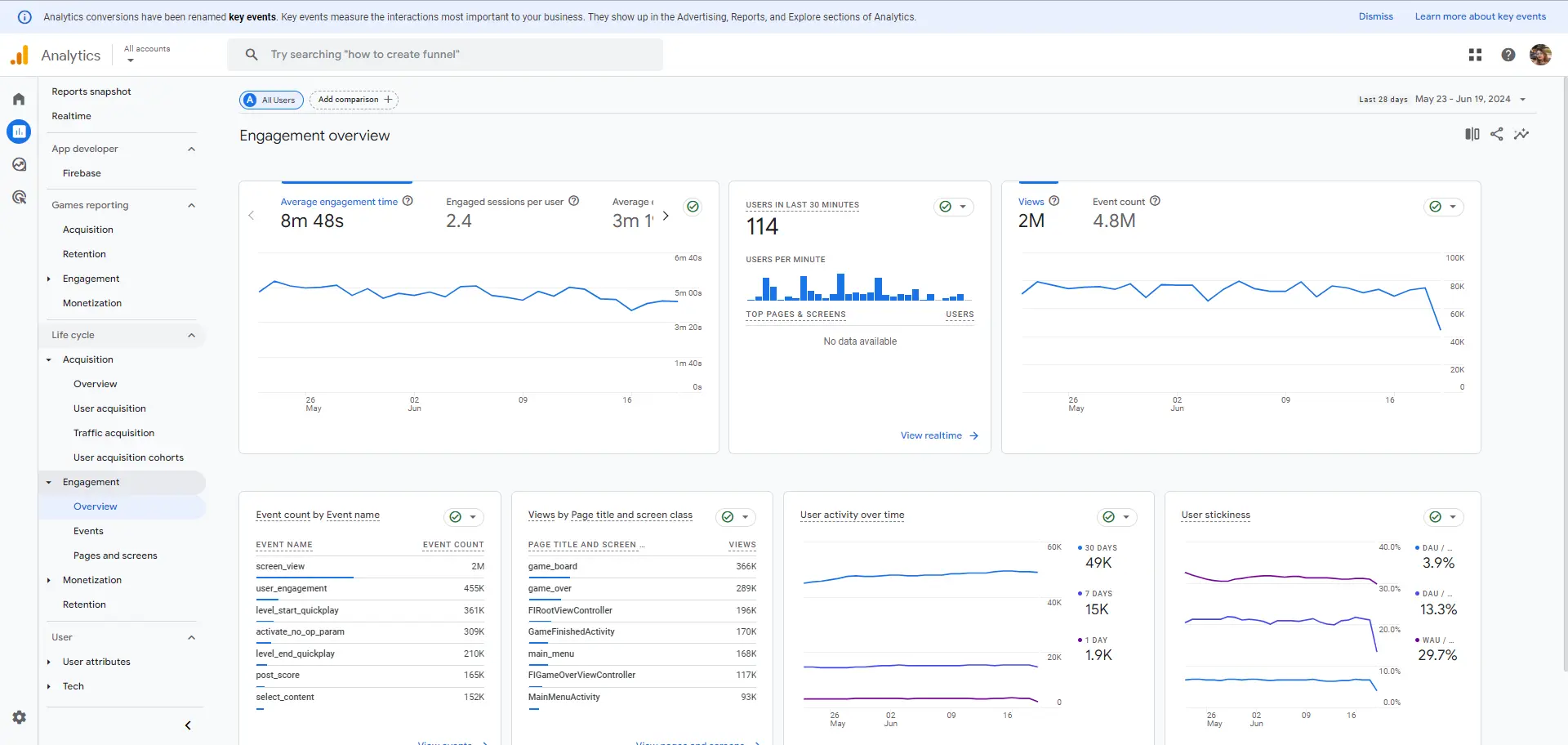Open User acquisition report
The width and height of the screenshot is (1568, 745).
point(109,408)
